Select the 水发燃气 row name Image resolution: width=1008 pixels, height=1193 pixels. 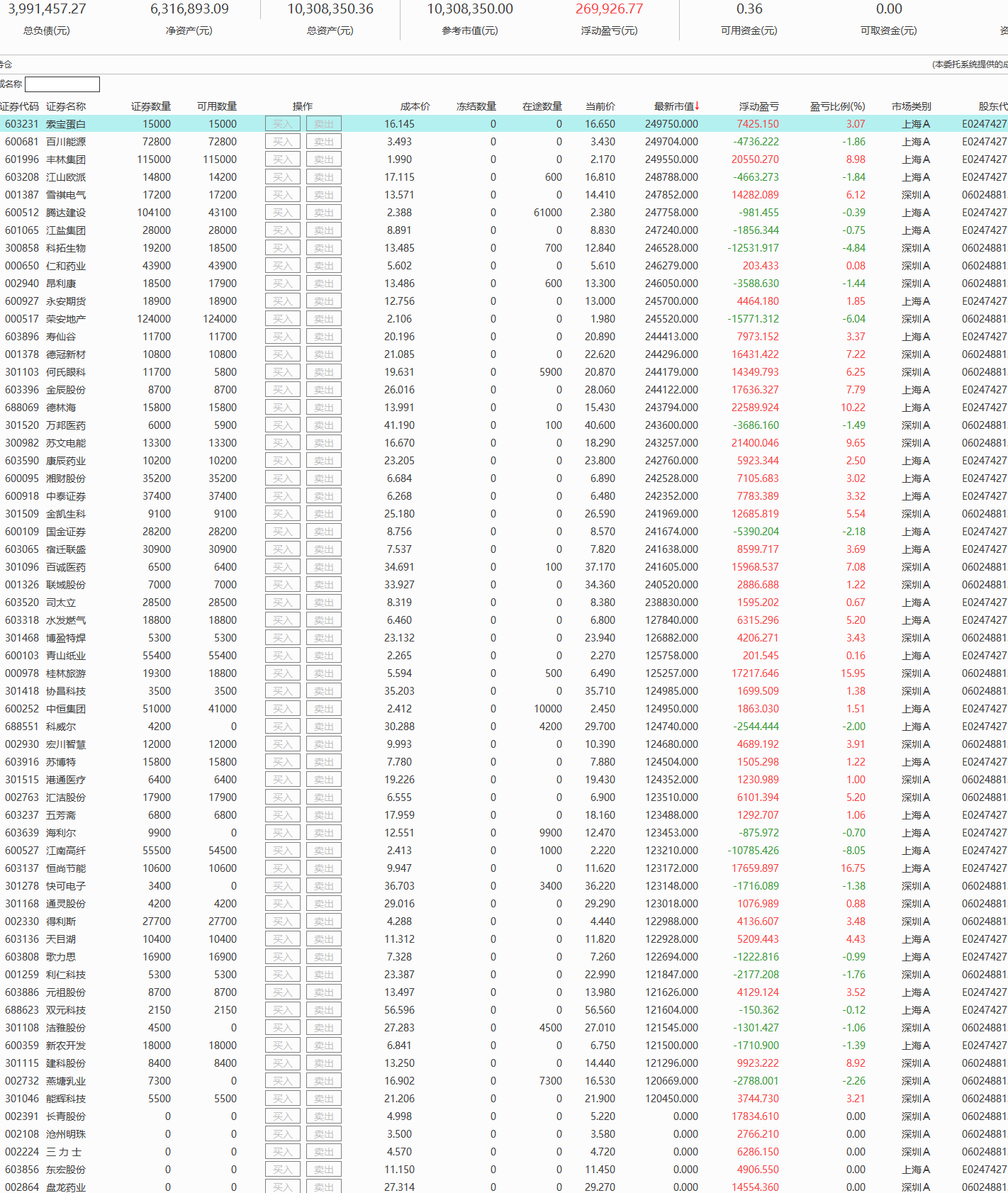pyautogui.click(x=66, y=620)
